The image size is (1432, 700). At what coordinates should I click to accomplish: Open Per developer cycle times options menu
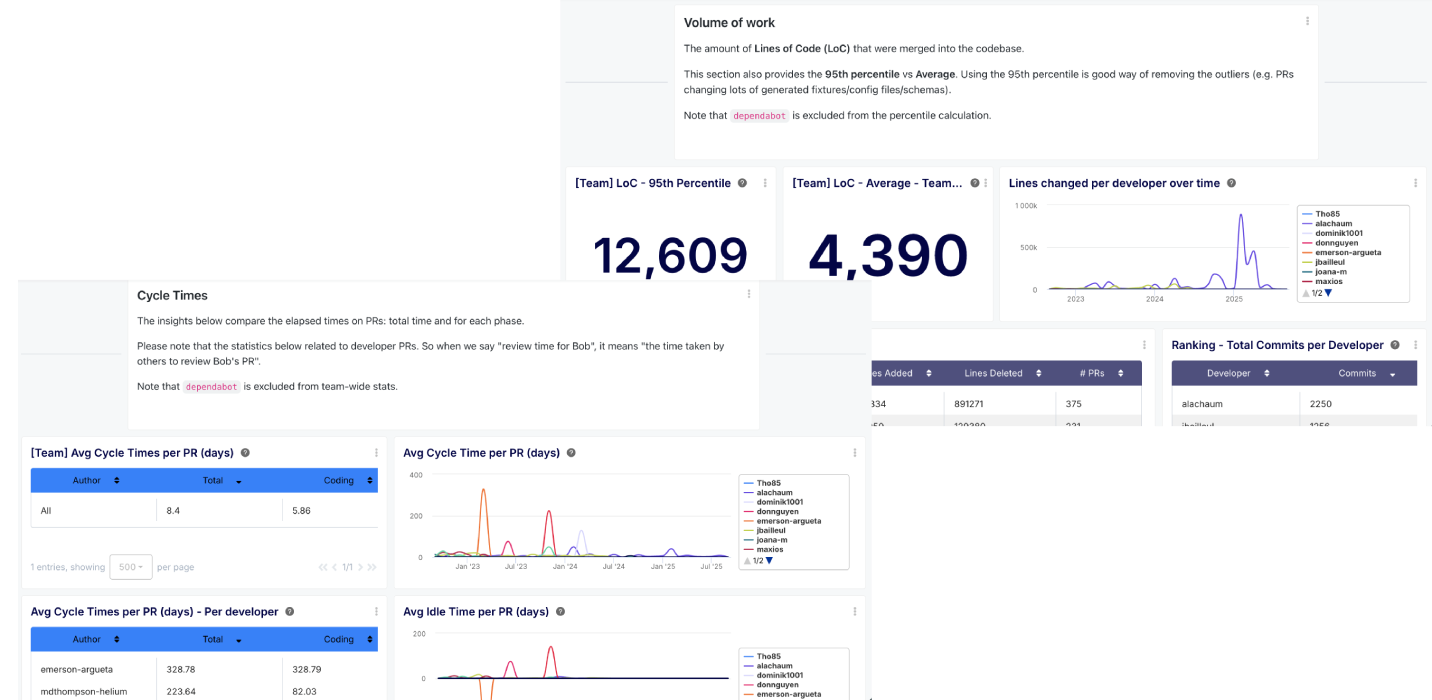[x=377, y=611]
